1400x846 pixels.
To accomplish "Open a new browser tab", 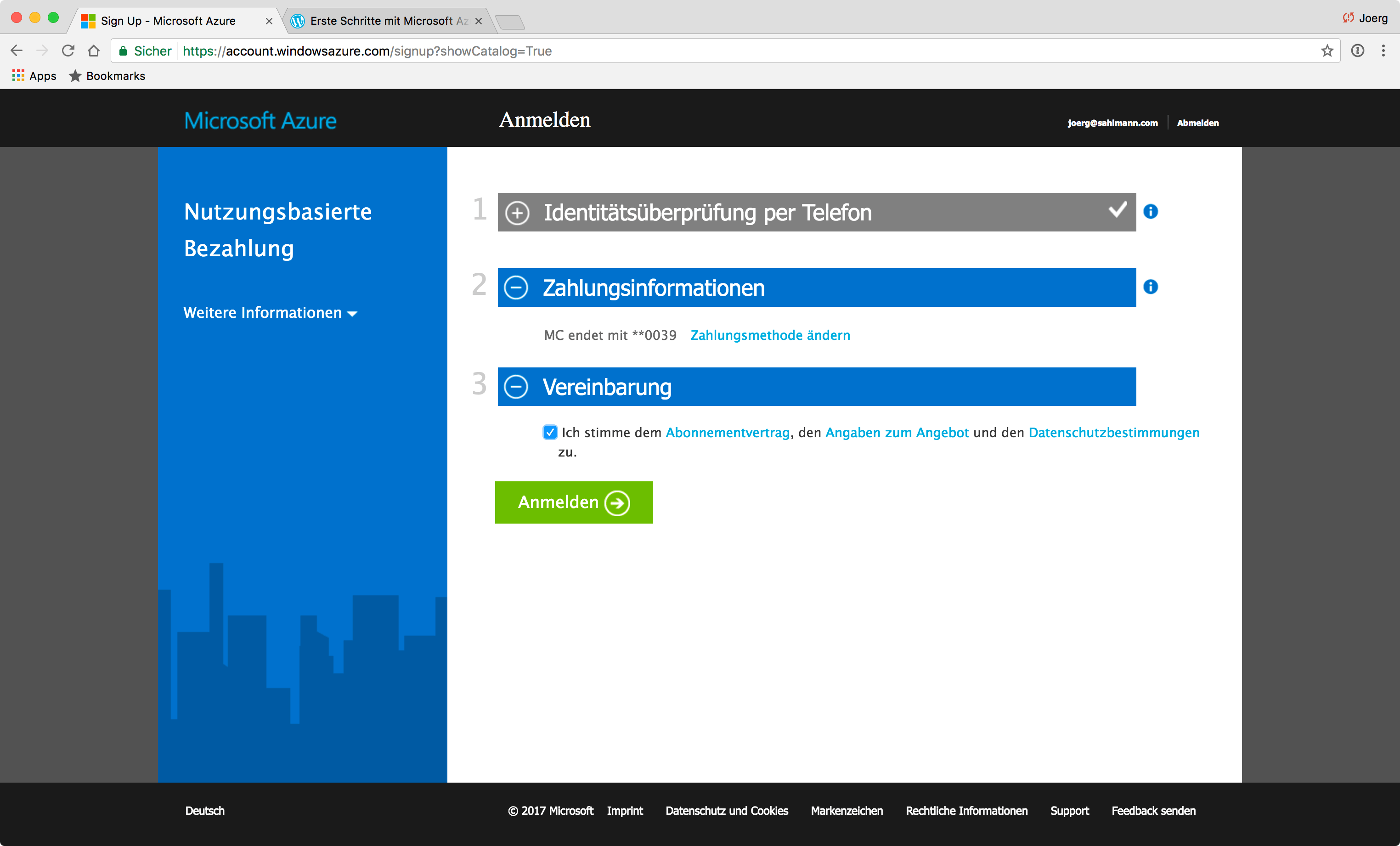I will tap(510, 22).
